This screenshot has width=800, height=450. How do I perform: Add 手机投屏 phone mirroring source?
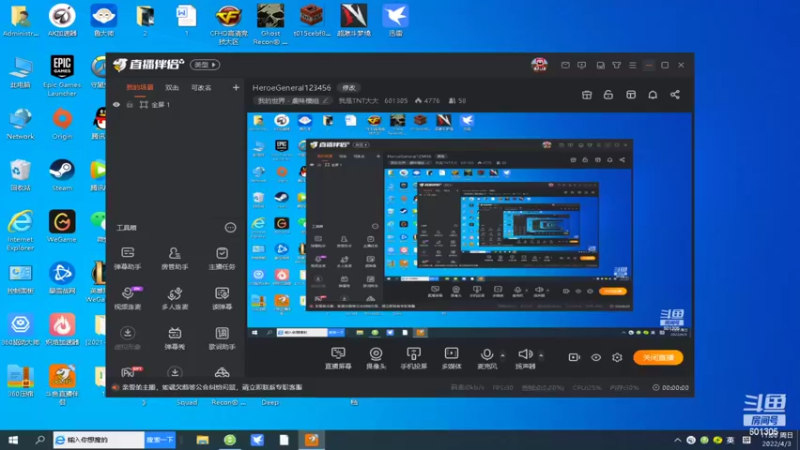pos(413,358)
